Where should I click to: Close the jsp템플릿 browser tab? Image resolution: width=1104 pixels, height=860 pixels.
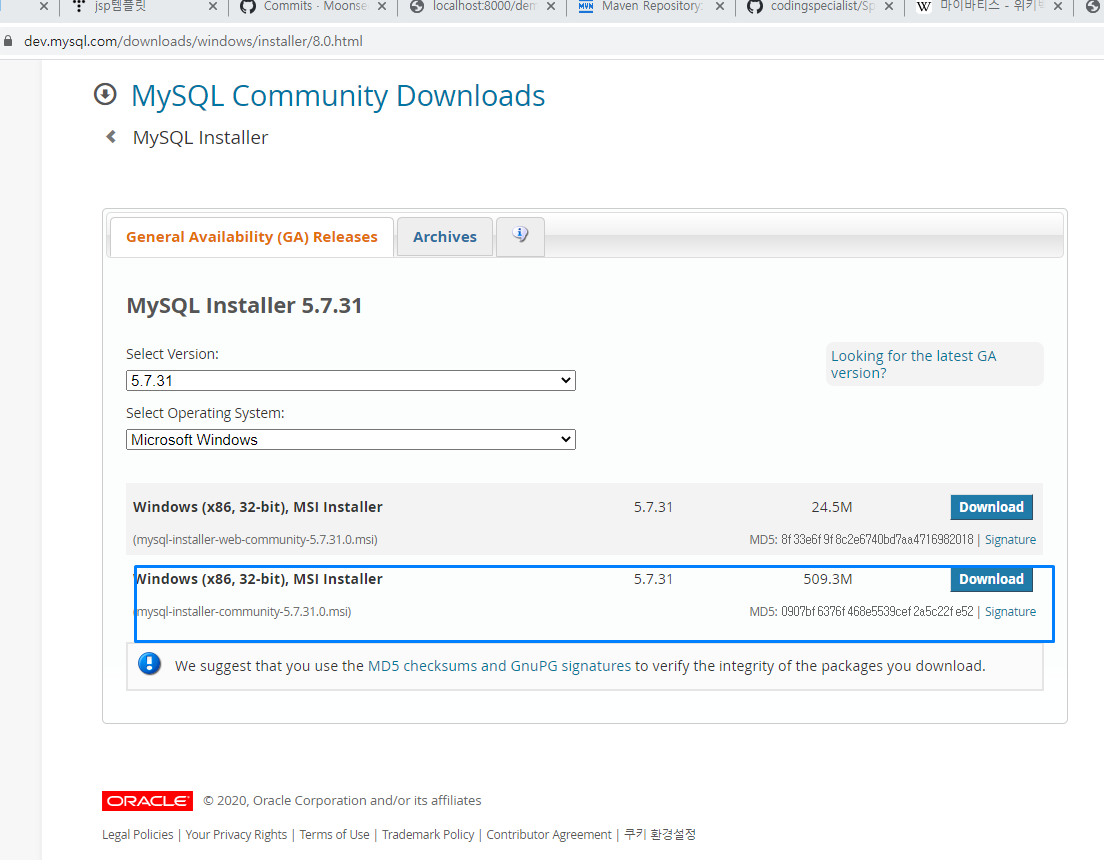click(x=213, y=6)
